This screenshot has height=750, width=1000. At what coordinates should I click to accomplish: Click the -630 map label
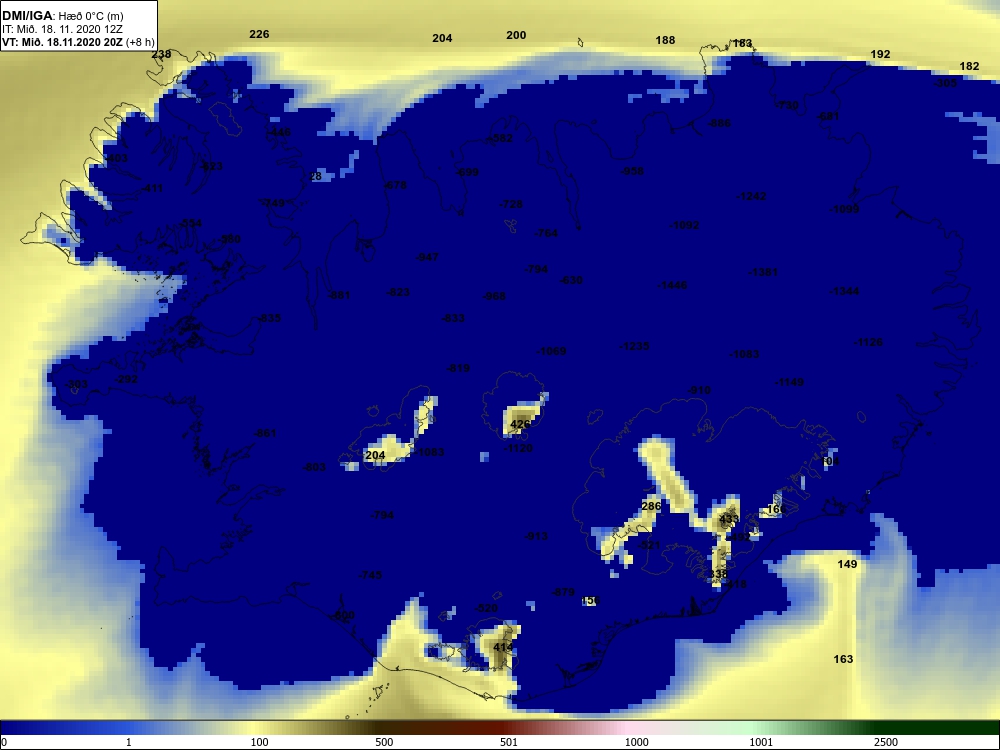coord(571,280)
